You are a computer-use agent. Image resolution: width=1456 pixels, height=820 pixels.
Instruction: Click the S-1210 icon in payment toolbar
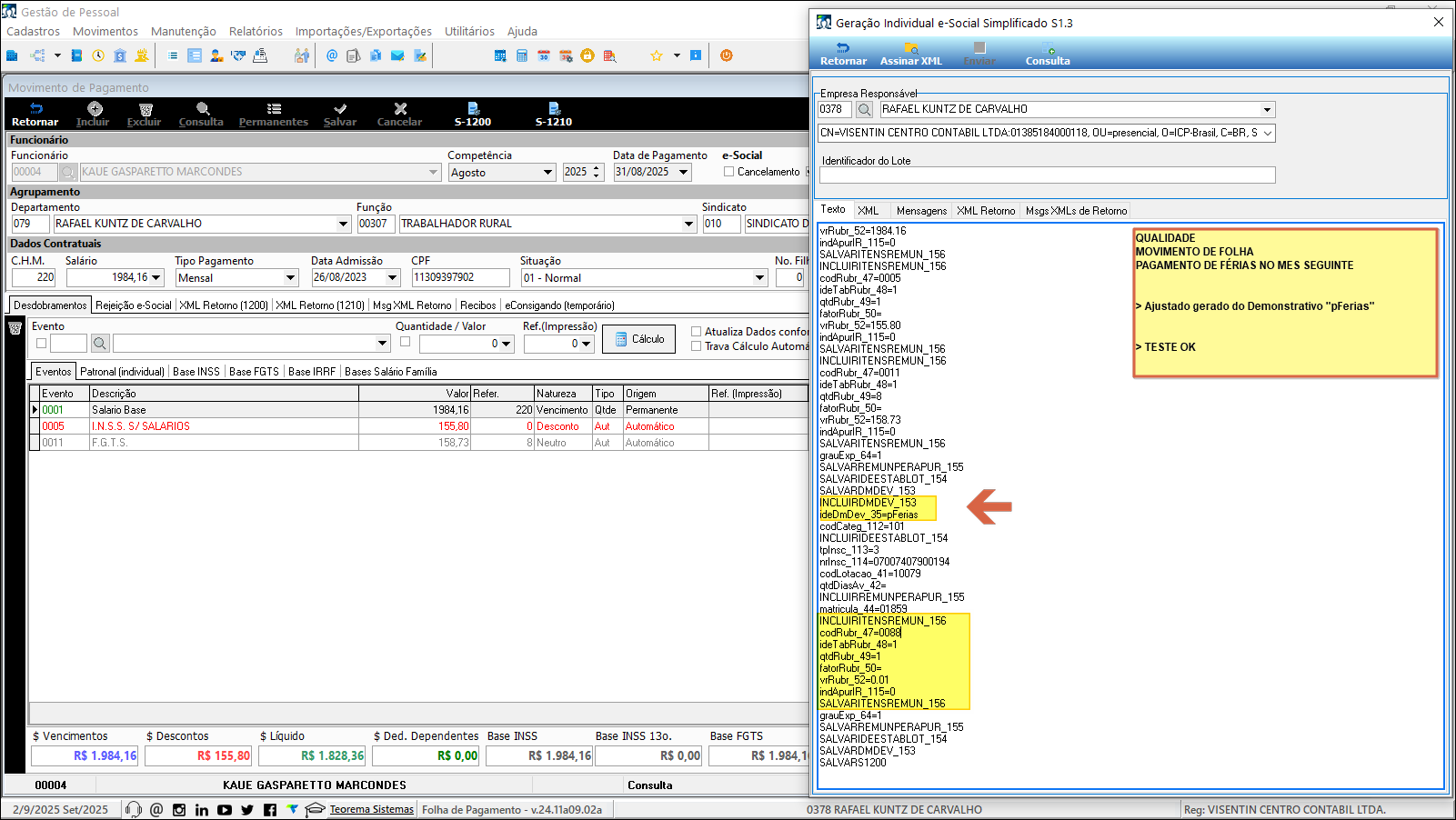pos(554,114)
